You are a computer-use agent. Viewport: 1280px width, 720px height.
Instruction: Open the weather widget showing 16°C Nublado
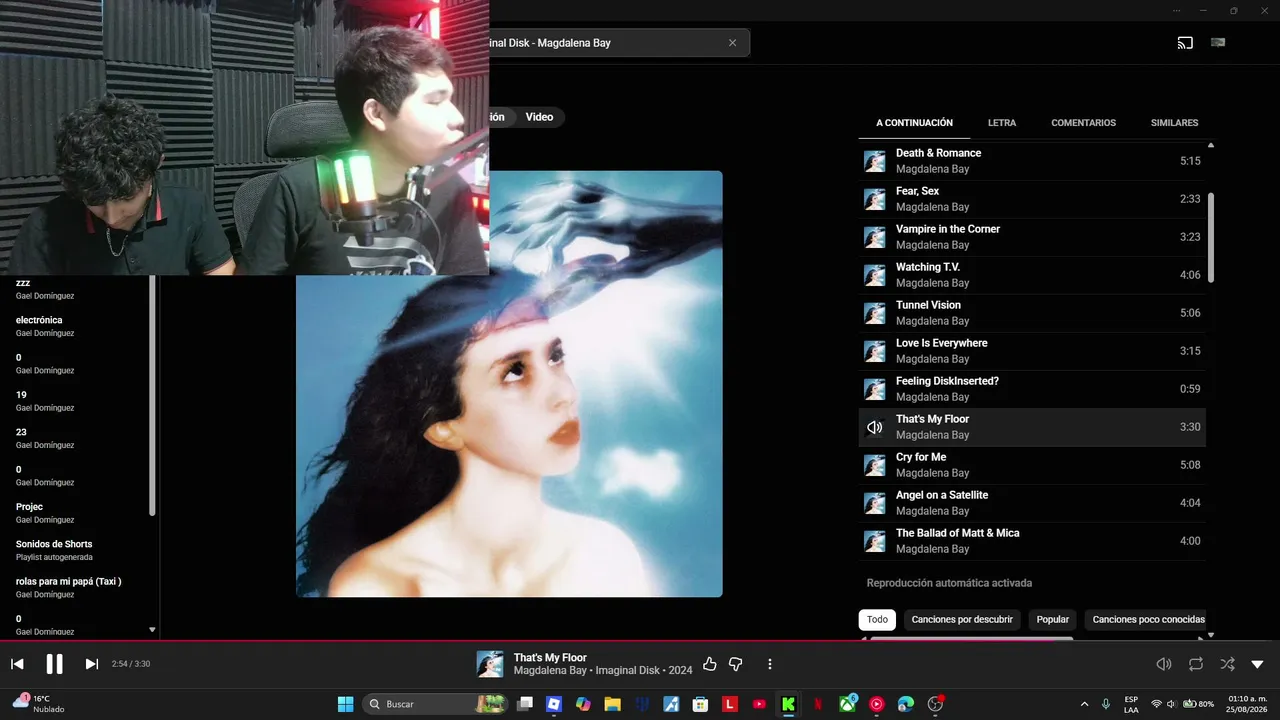click(x=38, y=703)
